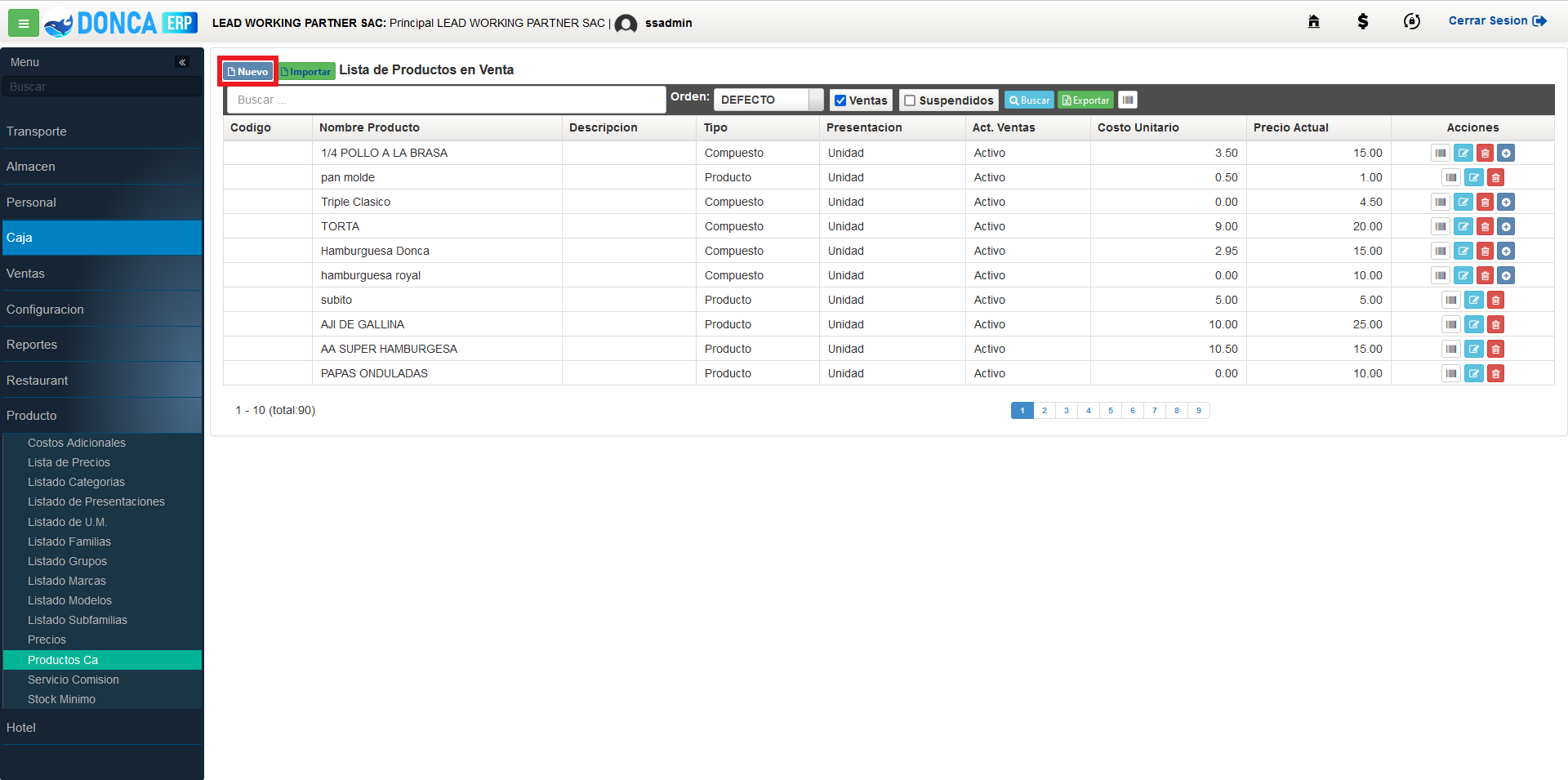Click the green Exportar button

tap(1085, 100)
